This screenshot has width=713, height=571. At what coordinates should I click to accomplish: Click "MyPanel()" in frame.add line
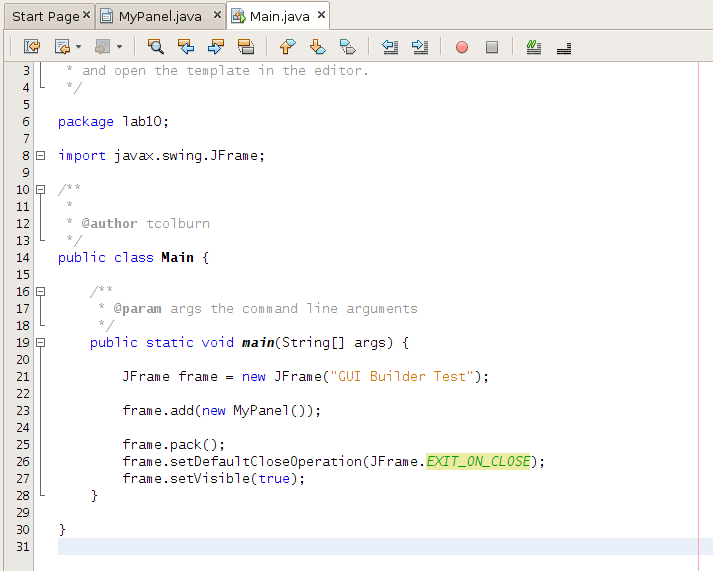[x=270, y=411]
